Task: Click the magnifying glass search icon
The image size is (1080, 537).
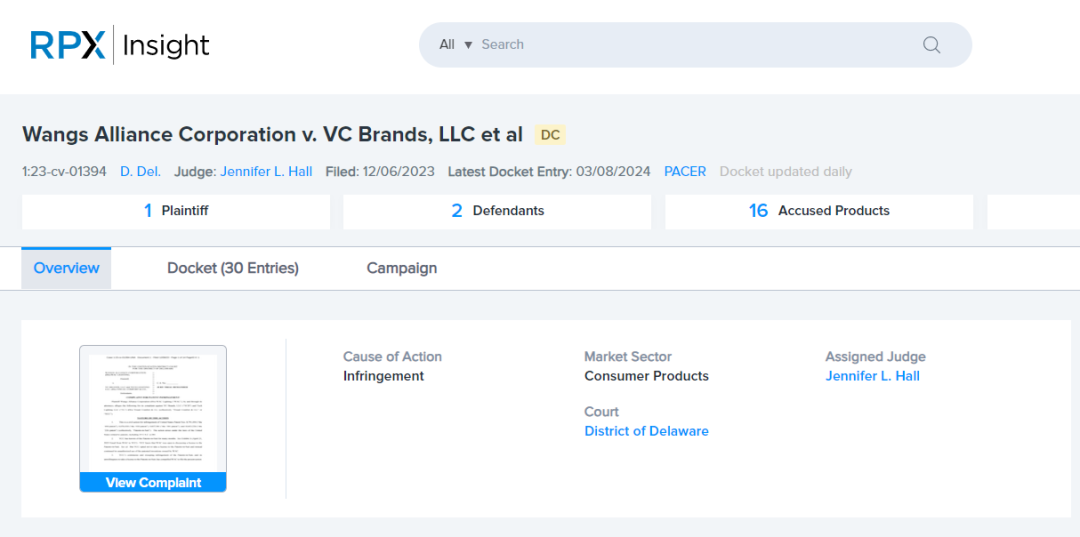Action: tap(931, 45)
